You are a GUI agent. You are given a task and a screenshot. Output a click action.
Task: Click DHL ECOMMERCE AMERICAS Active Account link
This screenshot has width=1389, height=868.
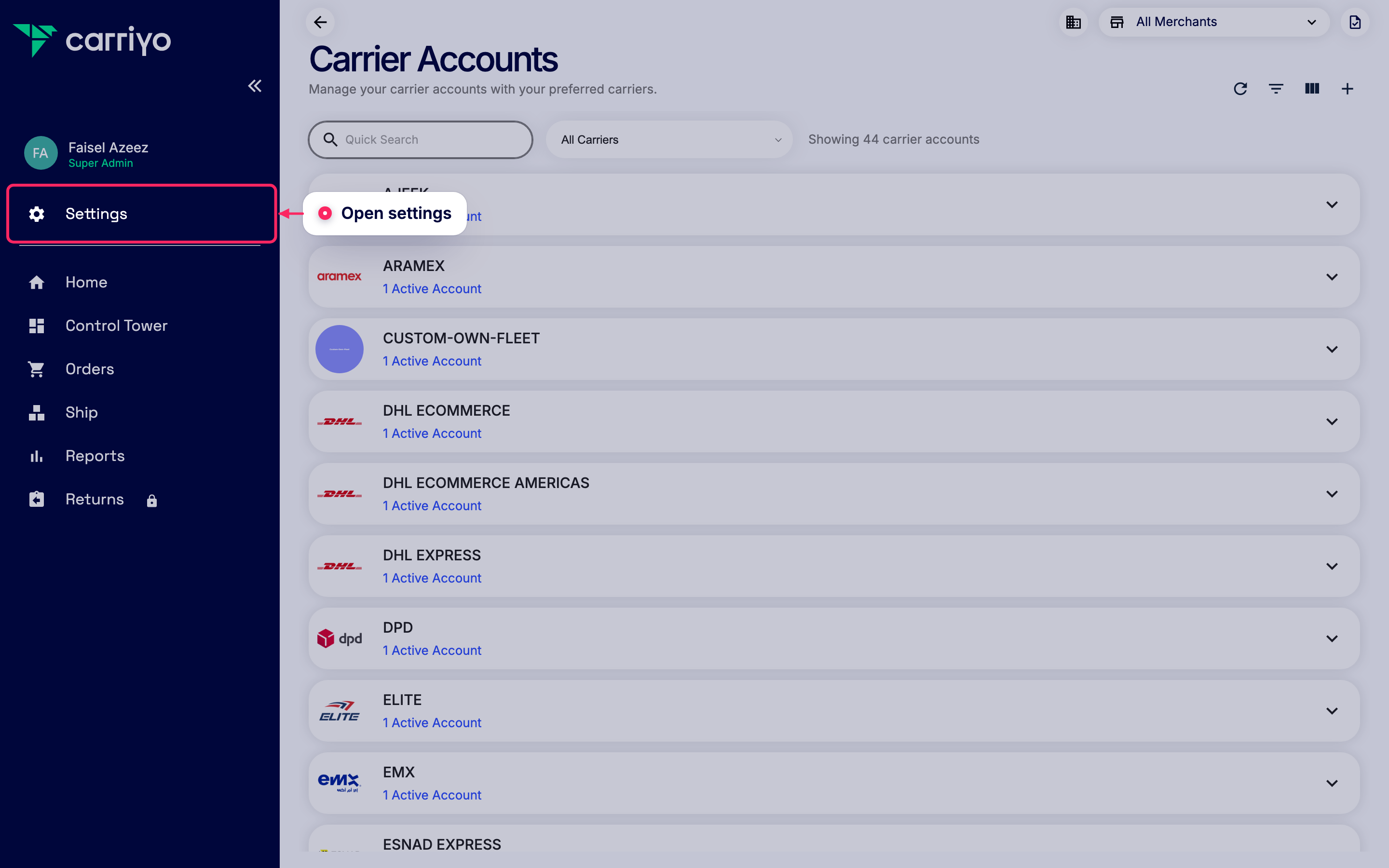(x=432, y=506)
